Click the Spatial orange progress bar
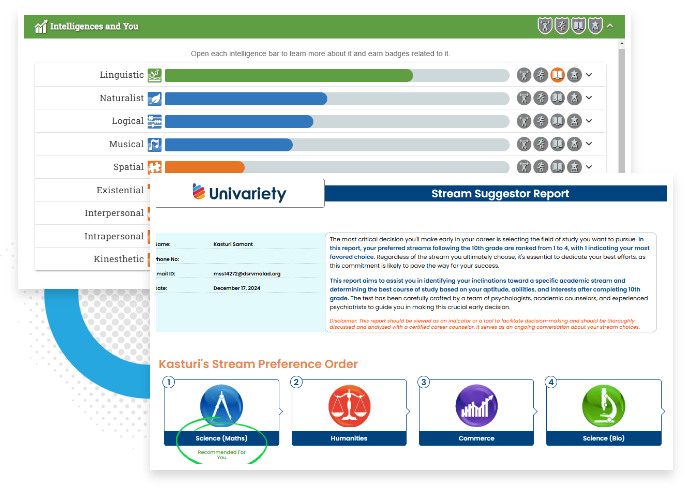This screenshot has width=688, height=491. [204, 167]
